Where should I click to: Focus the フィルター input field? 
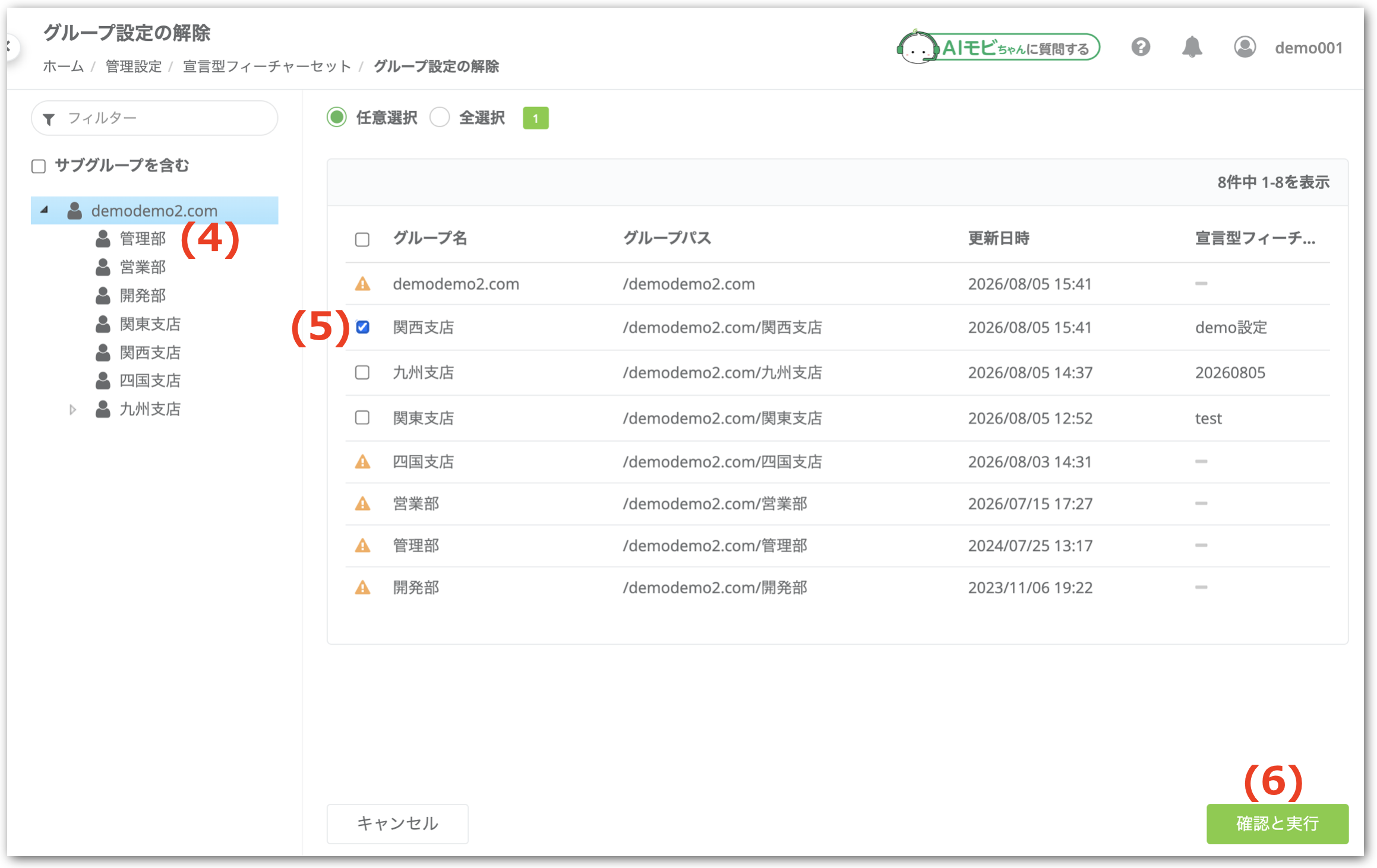pyautogui.click(x=154, y=118)
